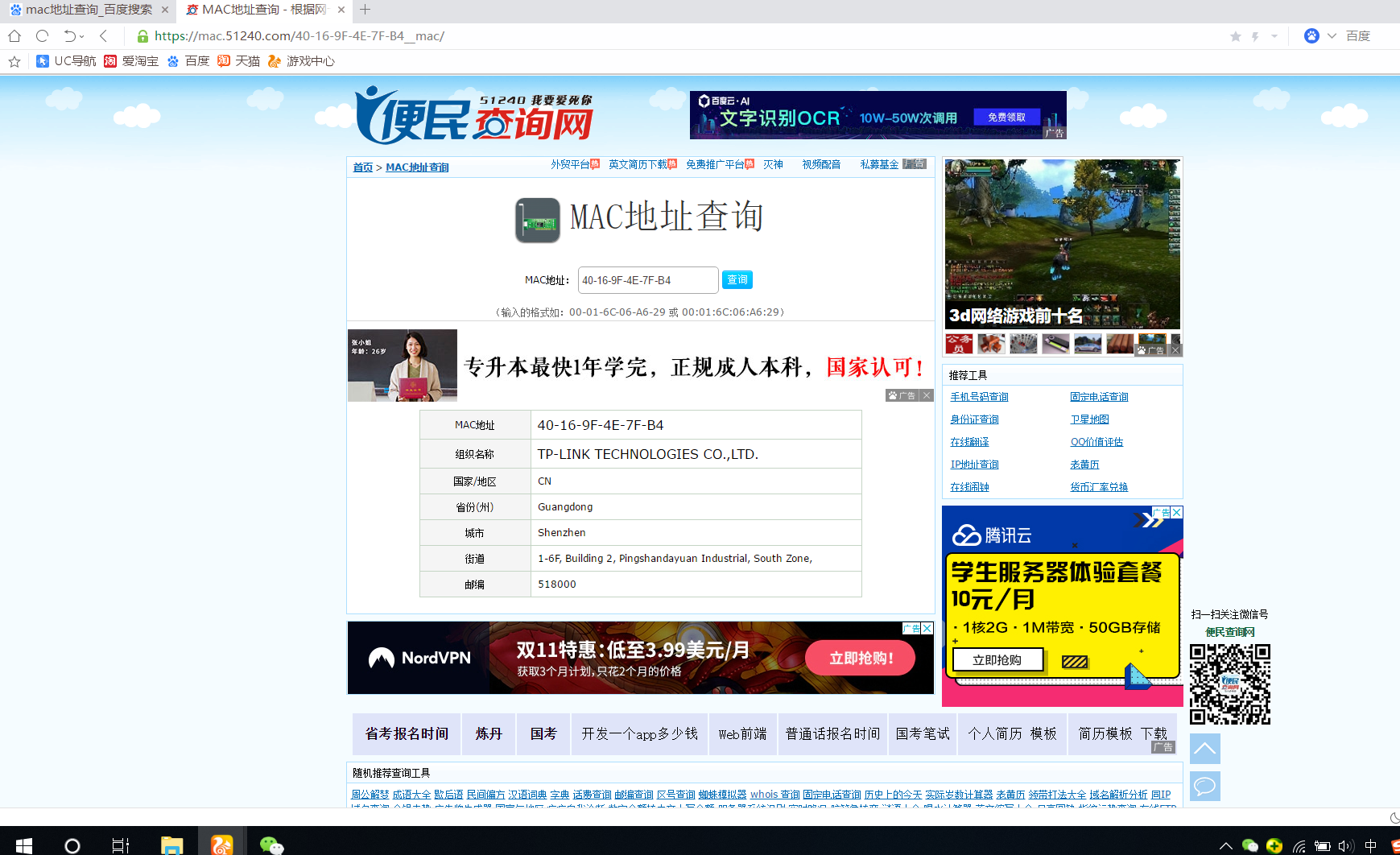Reload the current page
The height and width of the screenshot is (855, 1400).
[x=43, y=36]
